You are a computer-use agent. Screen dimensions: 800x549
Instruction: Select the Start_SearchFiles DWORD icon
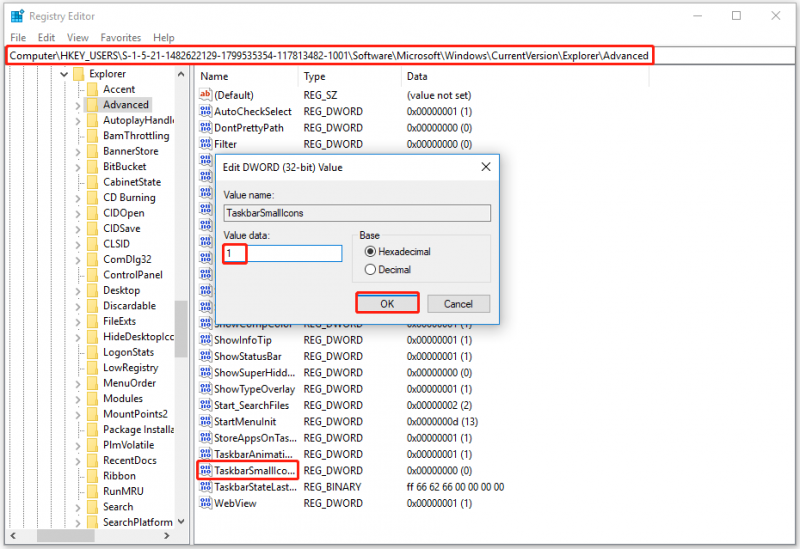click(205, 405)
